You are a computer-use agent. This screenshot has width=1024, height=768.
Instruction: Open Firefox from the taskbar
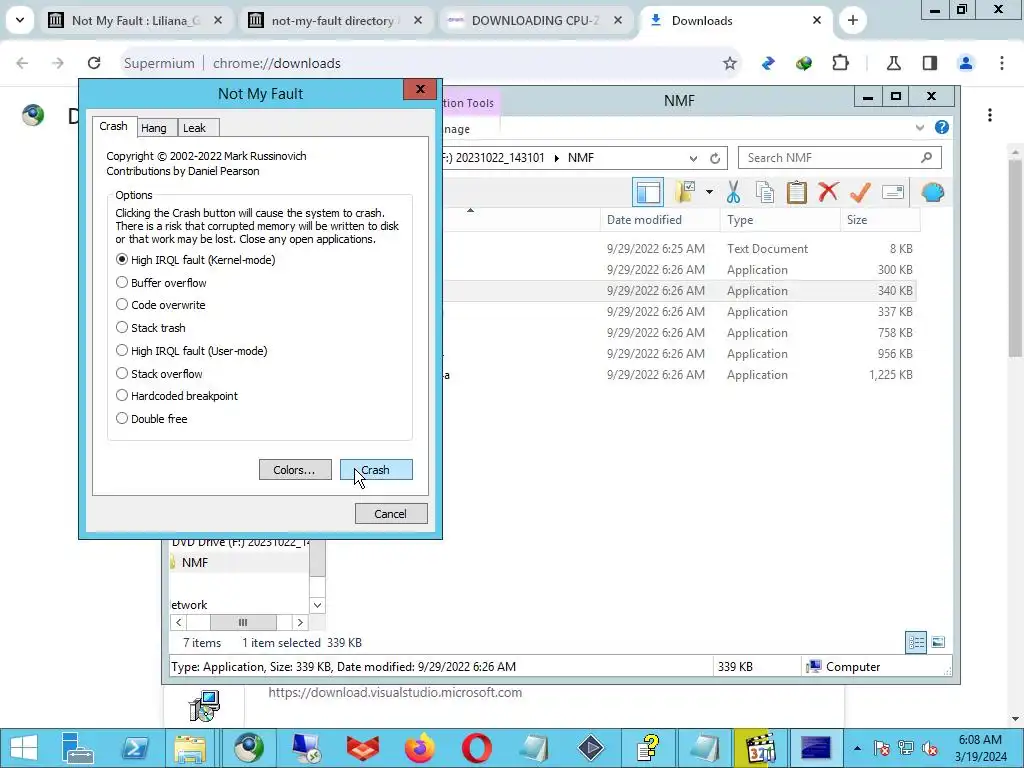pos(419,748)
